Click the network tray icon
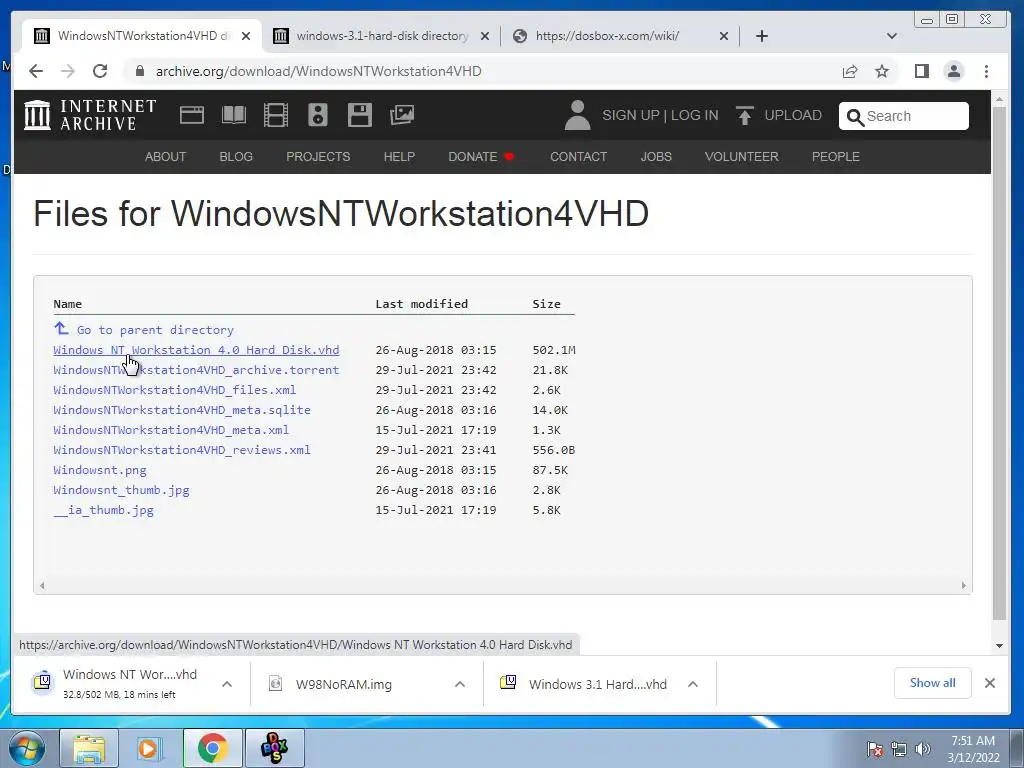 [x=899, y=749]
